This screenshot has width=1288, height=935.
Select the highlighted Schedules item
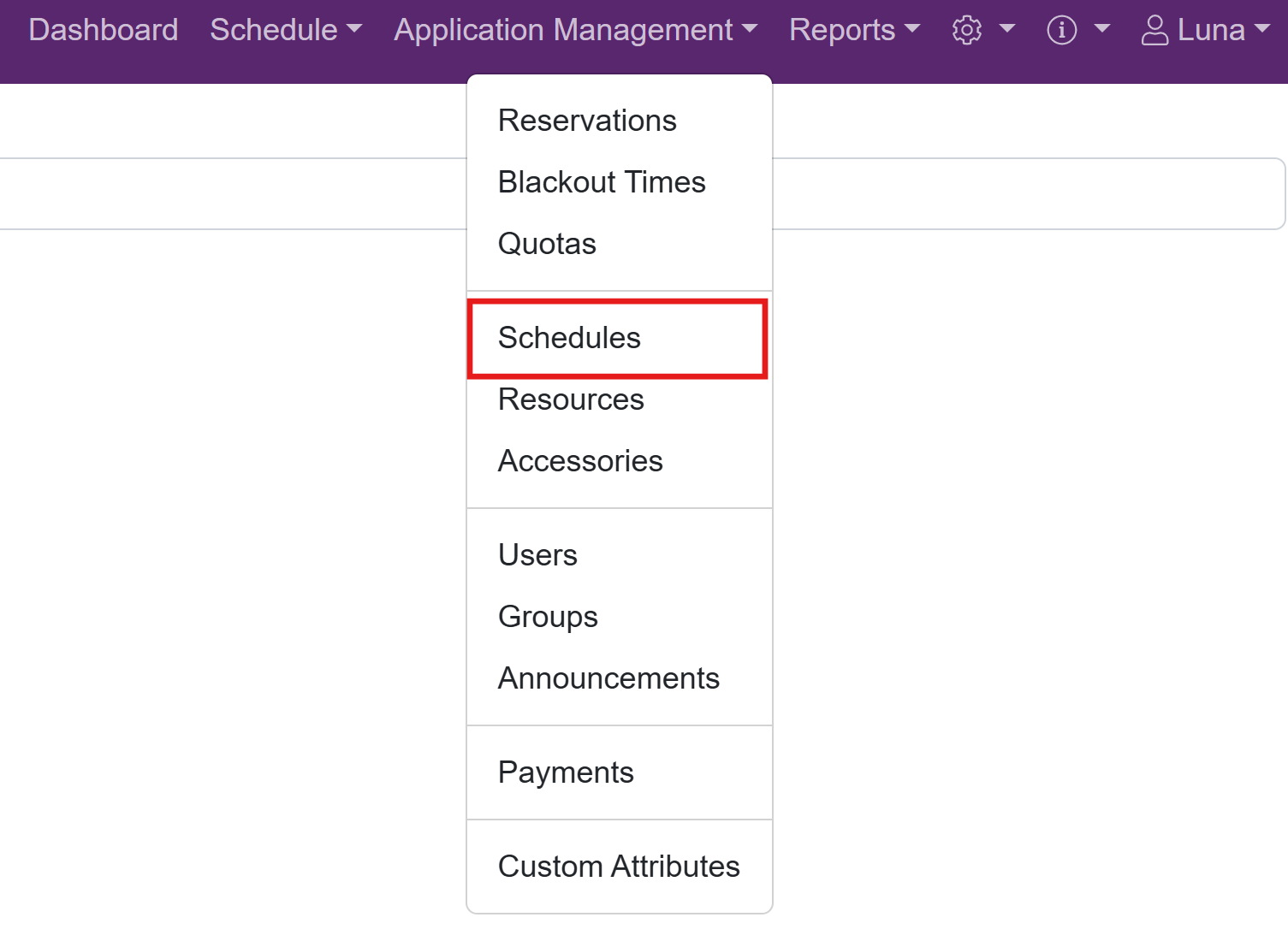[x=569, y=338]
